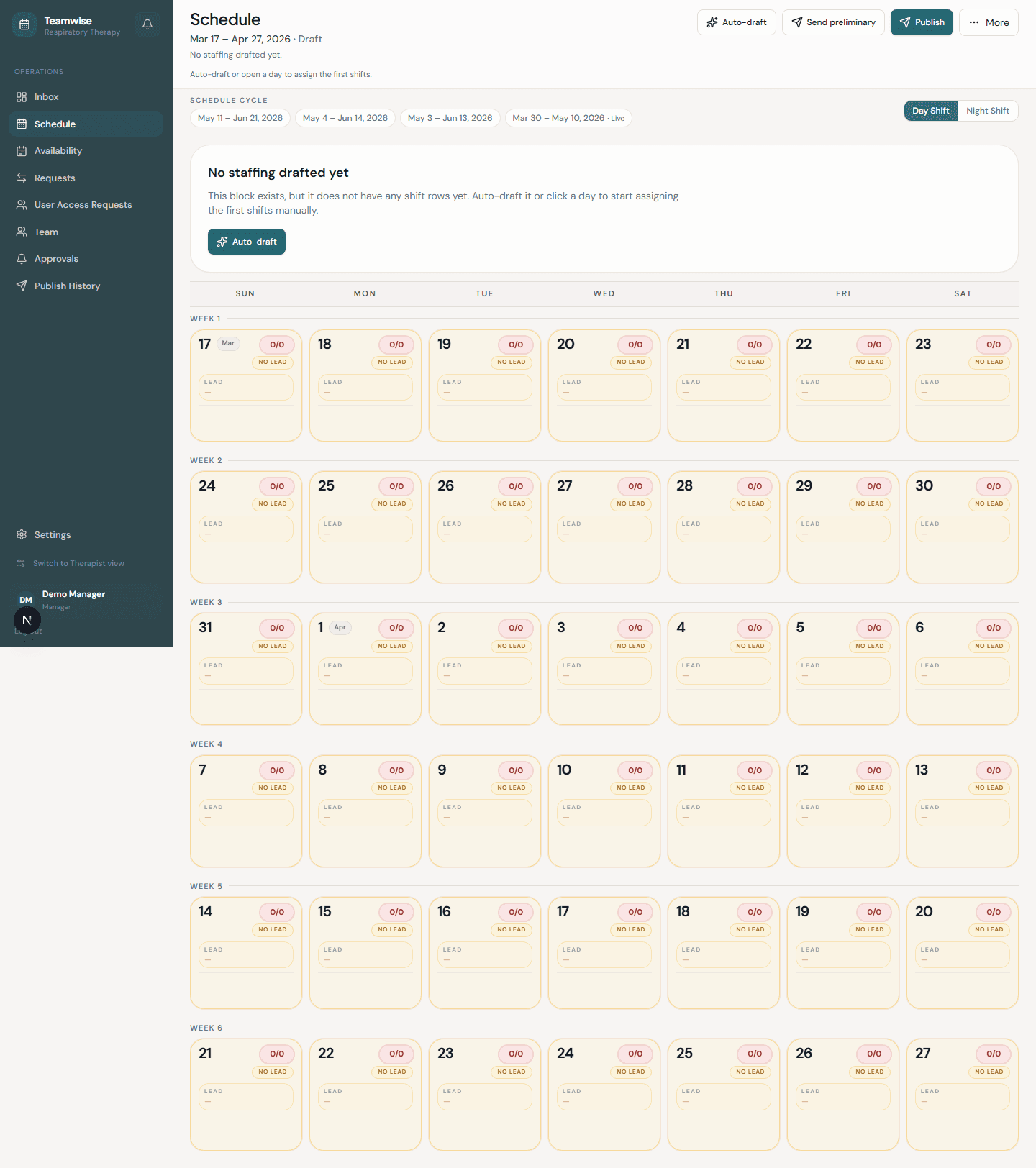1036x1168 pixels.
Task: Click the Team people icon
Action: [22, 232]
